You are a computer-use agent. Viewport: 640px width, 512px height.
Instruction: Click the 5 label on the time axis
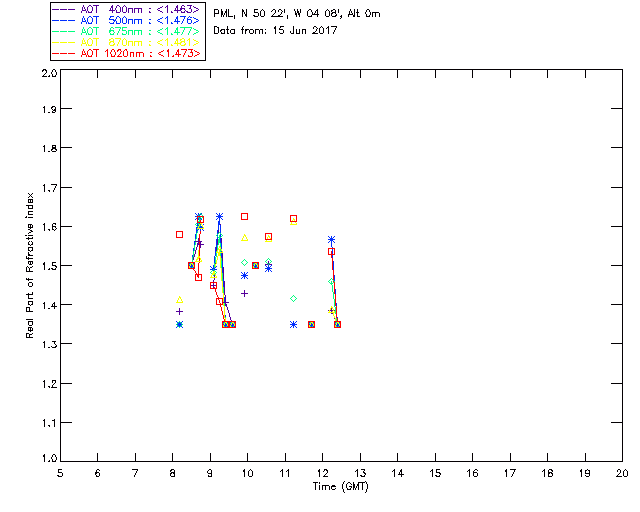pyautogui.click(x=60, y=474)
